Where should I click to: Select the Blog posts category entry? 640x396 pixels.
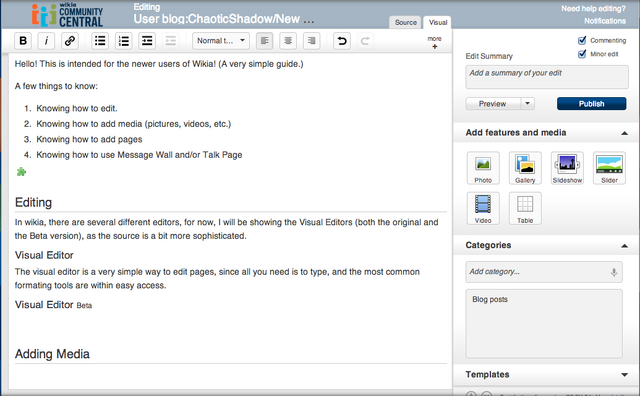coord(490,299)
